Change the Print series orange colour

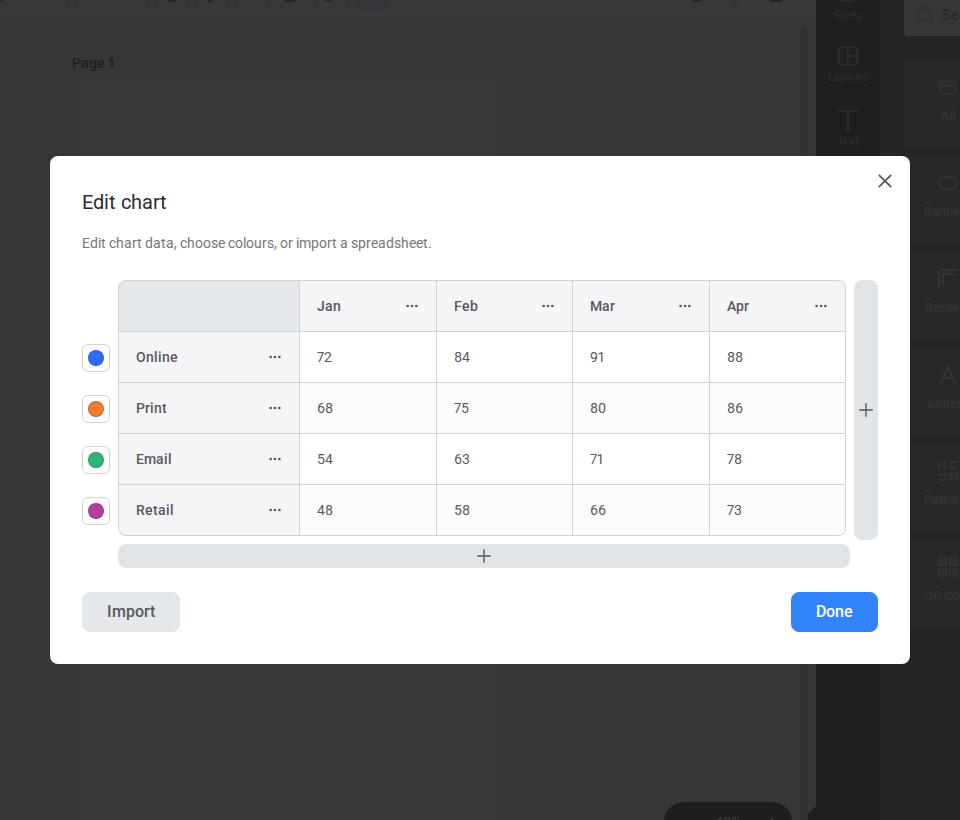point(96,409)
